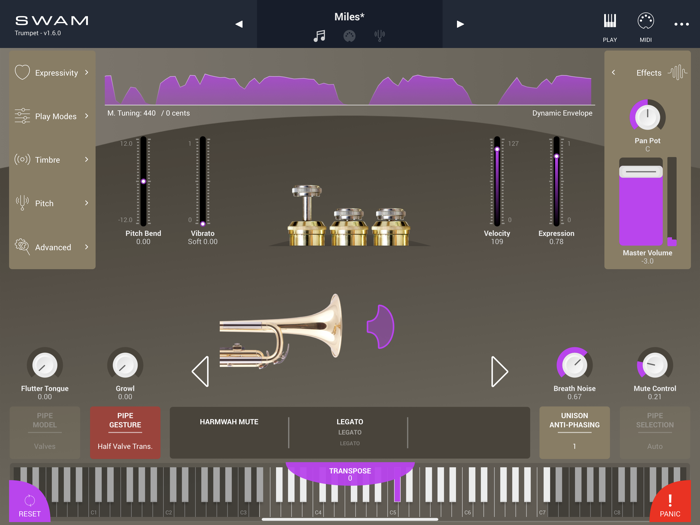Open the Timbre menu label
The width and height of the screenshot is (700, 525).
47,160
